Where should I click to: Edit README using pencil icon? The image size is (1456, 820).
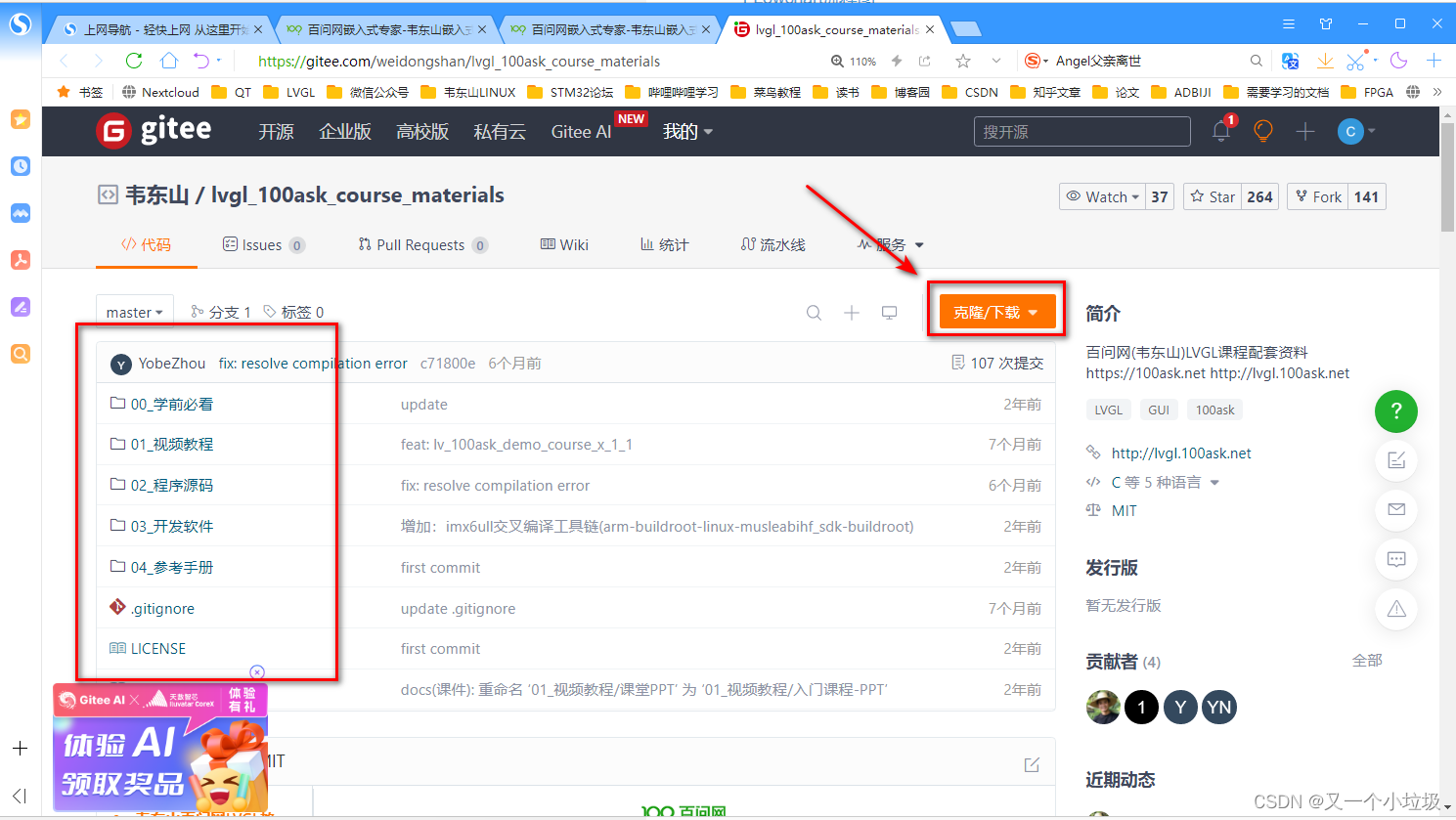coord(1032,765)
